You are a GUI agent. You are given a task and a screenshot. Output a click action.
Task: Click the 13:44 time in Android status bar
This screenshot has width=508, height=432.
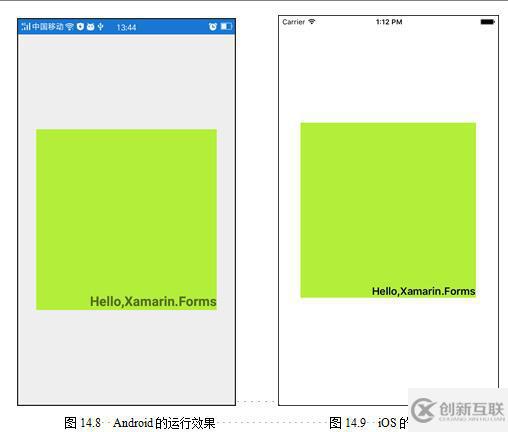126,27
